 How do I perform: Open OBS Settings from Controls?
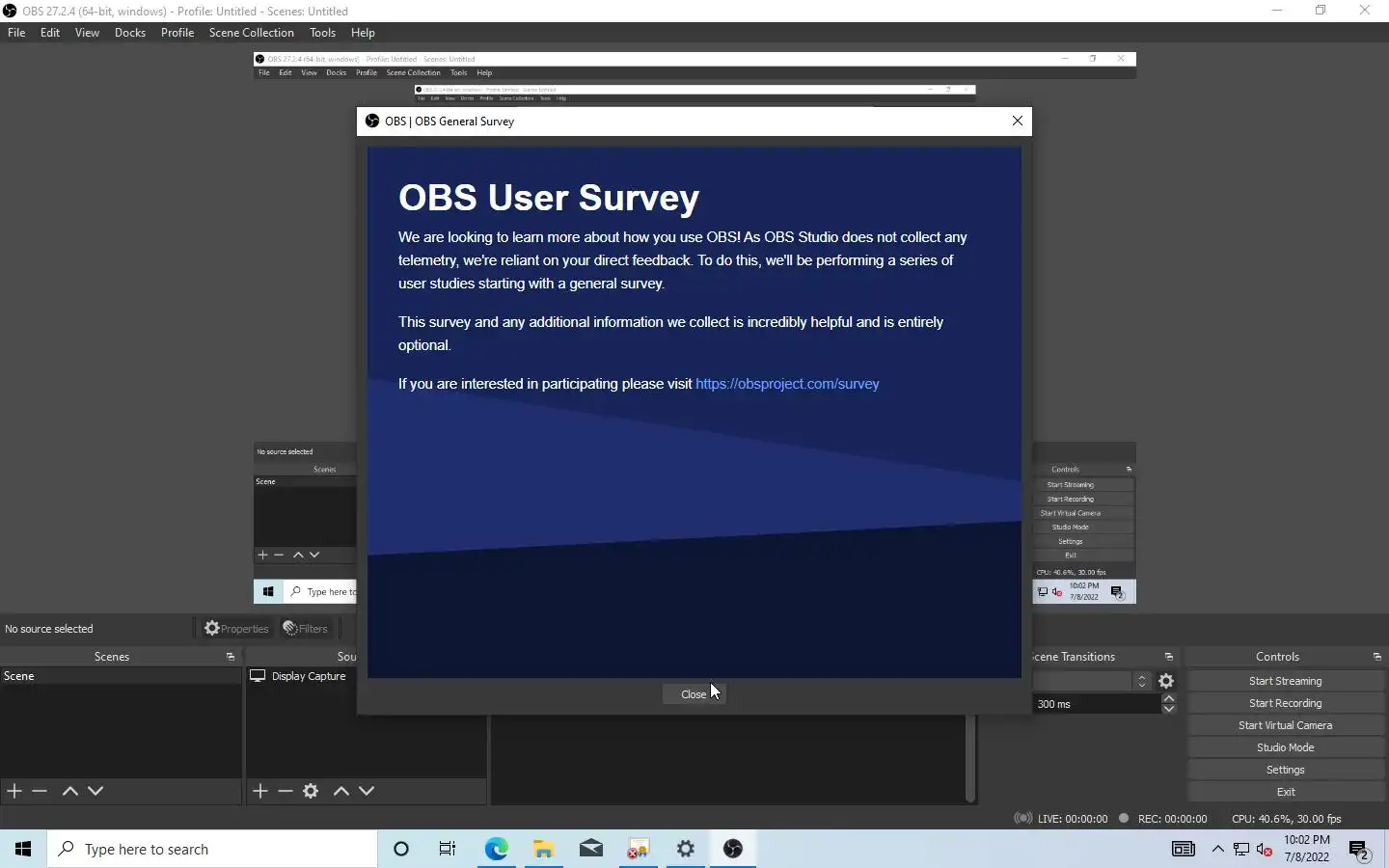(1285, 770)
